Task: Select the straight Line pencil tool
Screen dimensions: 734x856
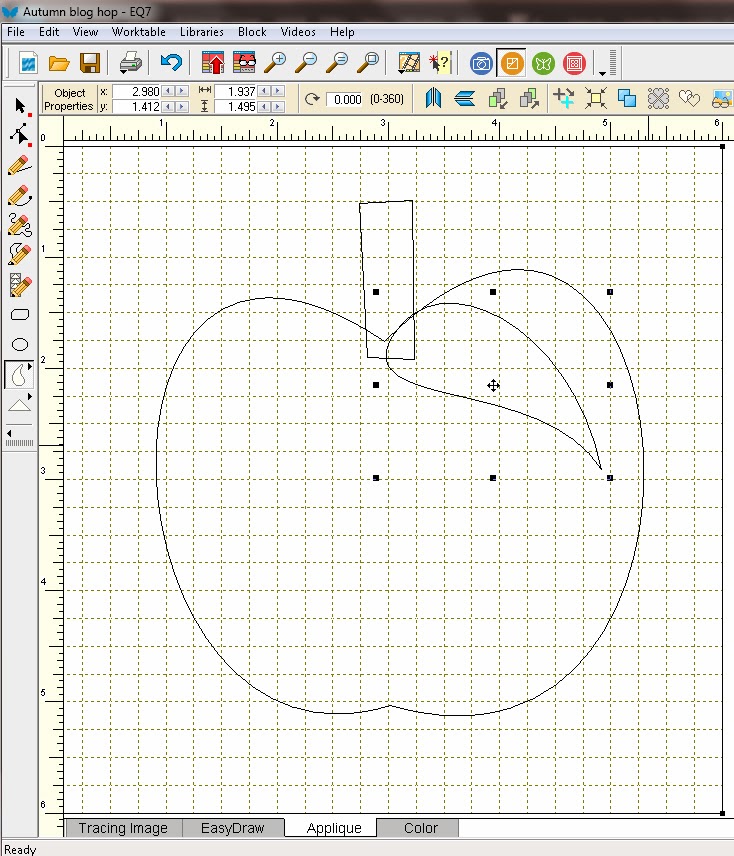Action: (x=20, y=165)
